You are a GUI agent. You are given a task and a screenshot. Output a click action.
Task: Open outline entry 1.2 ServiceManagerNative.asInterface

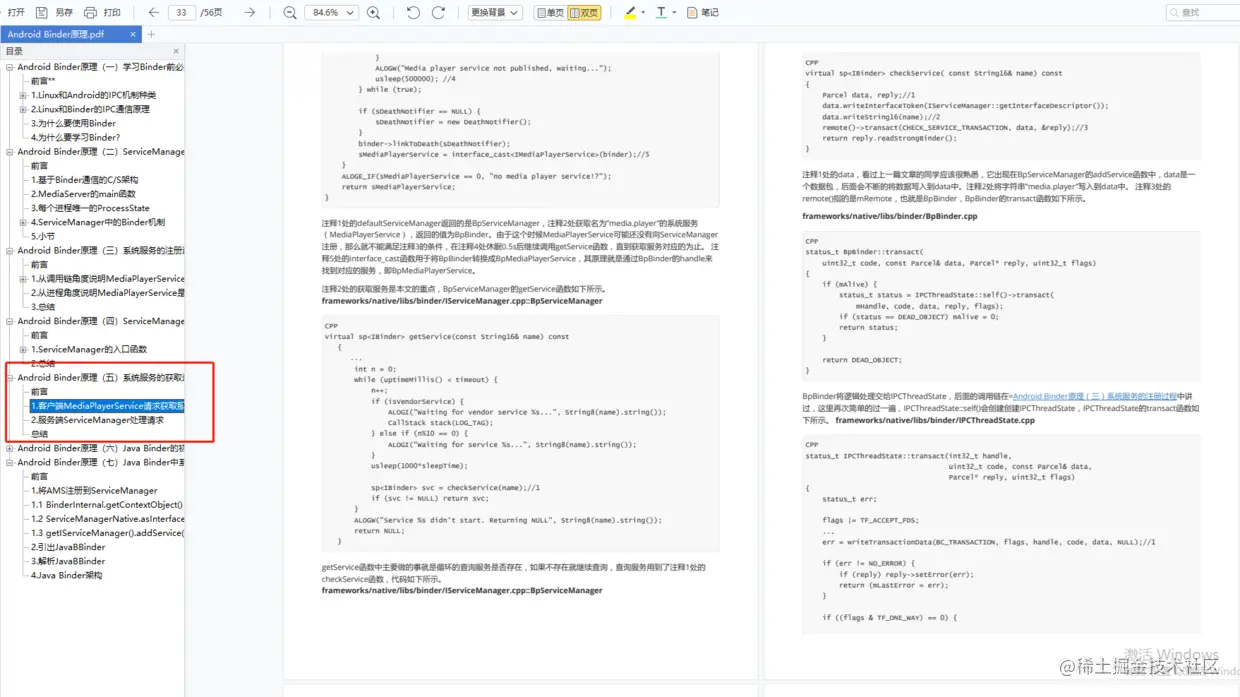[x=107, y=519]
